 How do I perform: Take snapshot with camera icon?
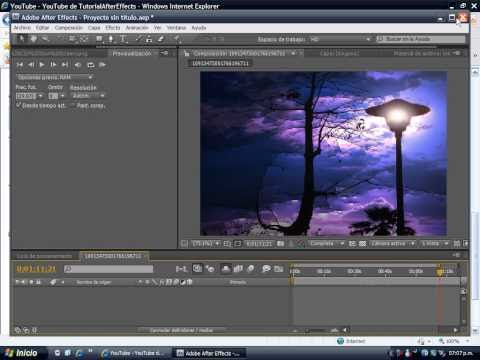click(x=281, y=244)
